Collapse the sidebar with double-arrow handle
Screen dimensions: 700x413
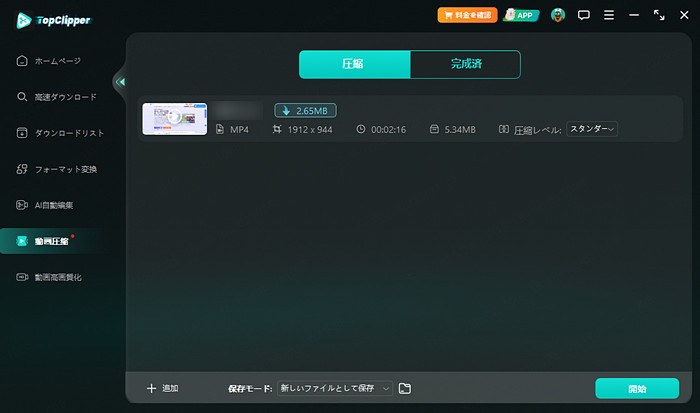tap(120, 82)
